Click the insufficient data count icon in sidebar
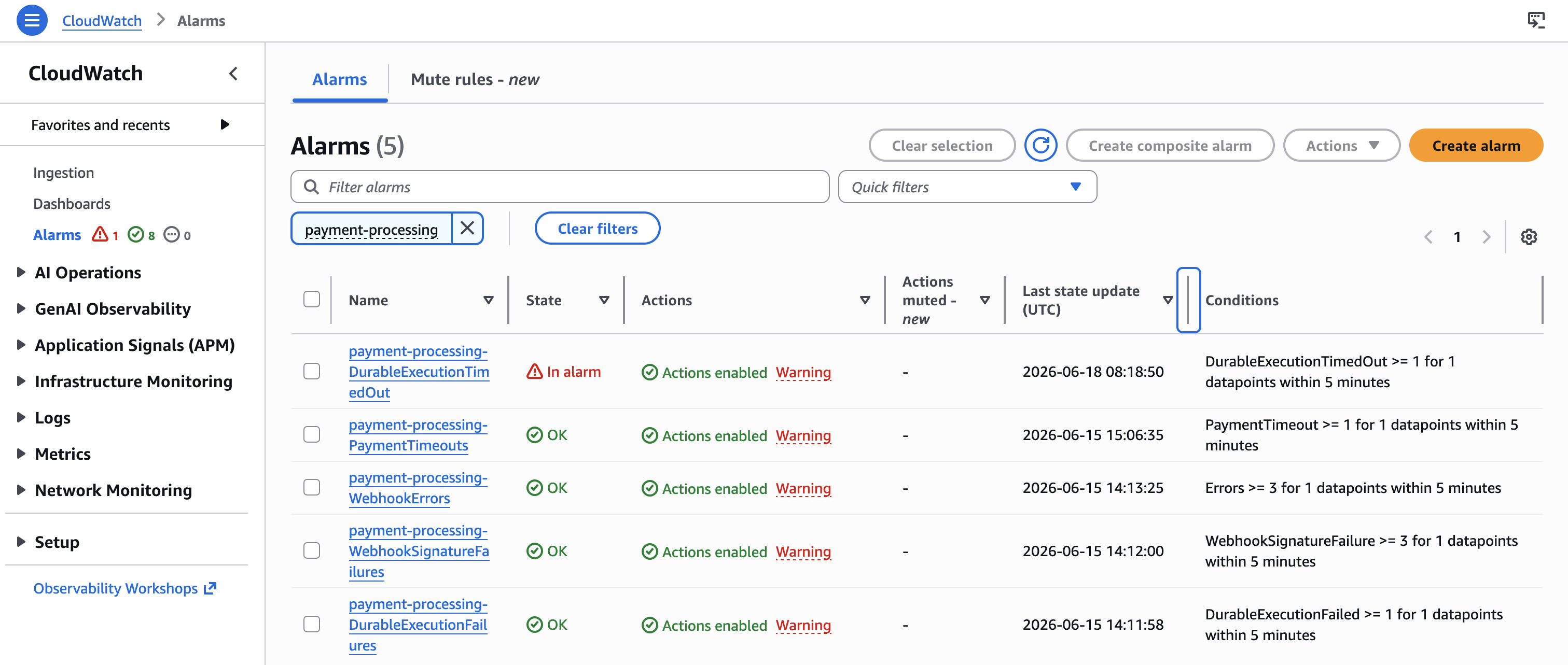 point(172,234)
